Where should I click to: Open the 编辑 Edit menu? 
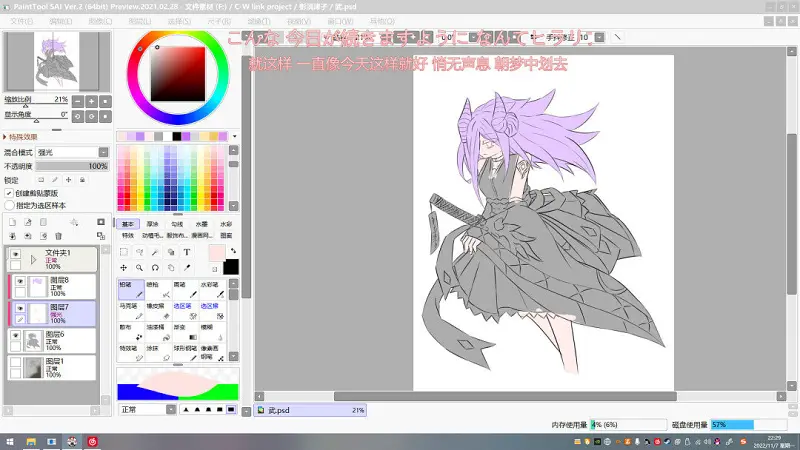pos(61,21)
